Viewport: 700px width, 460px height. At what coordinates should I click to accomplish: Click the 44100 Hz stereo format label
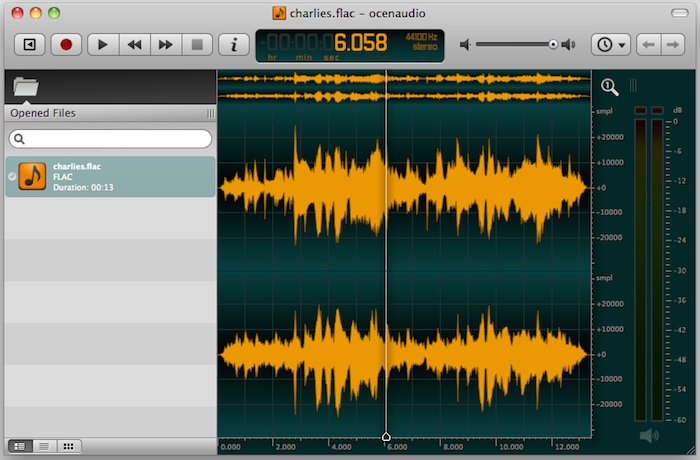coord(421,42)
